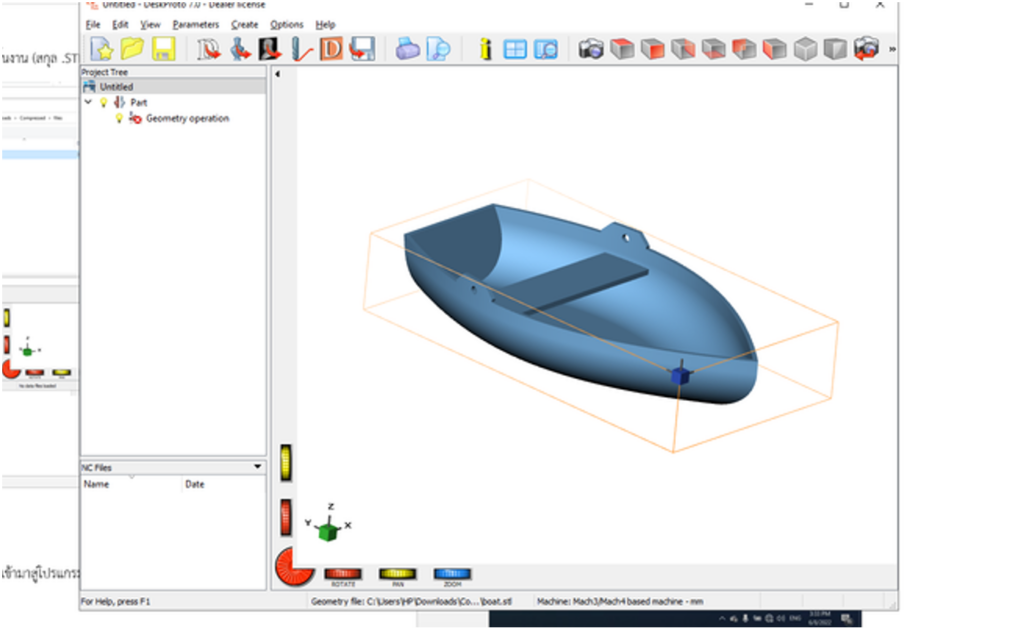Image resolution: width=1024 pixels, height=628 pixels.
Task: Click the New Project star icon
Action: coord(102,48)
